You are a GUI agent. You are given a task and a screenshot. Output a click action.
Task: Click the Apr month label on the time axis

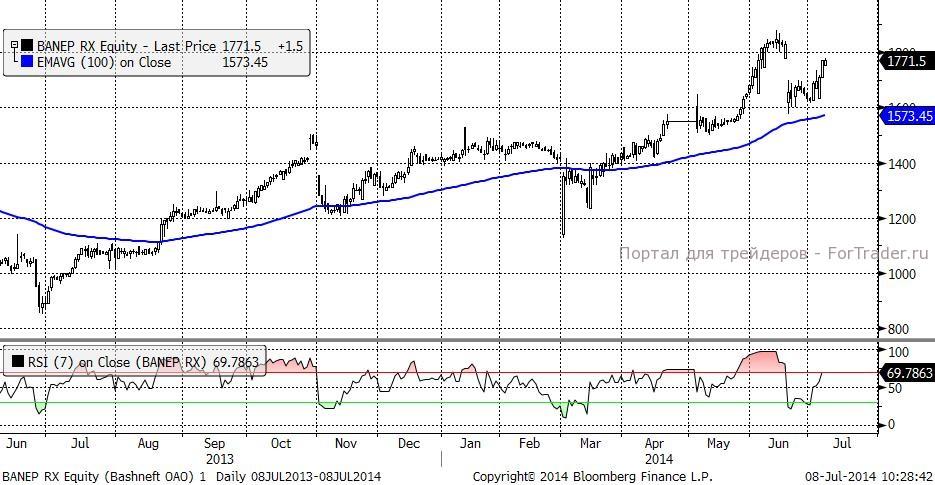point(654,444)
